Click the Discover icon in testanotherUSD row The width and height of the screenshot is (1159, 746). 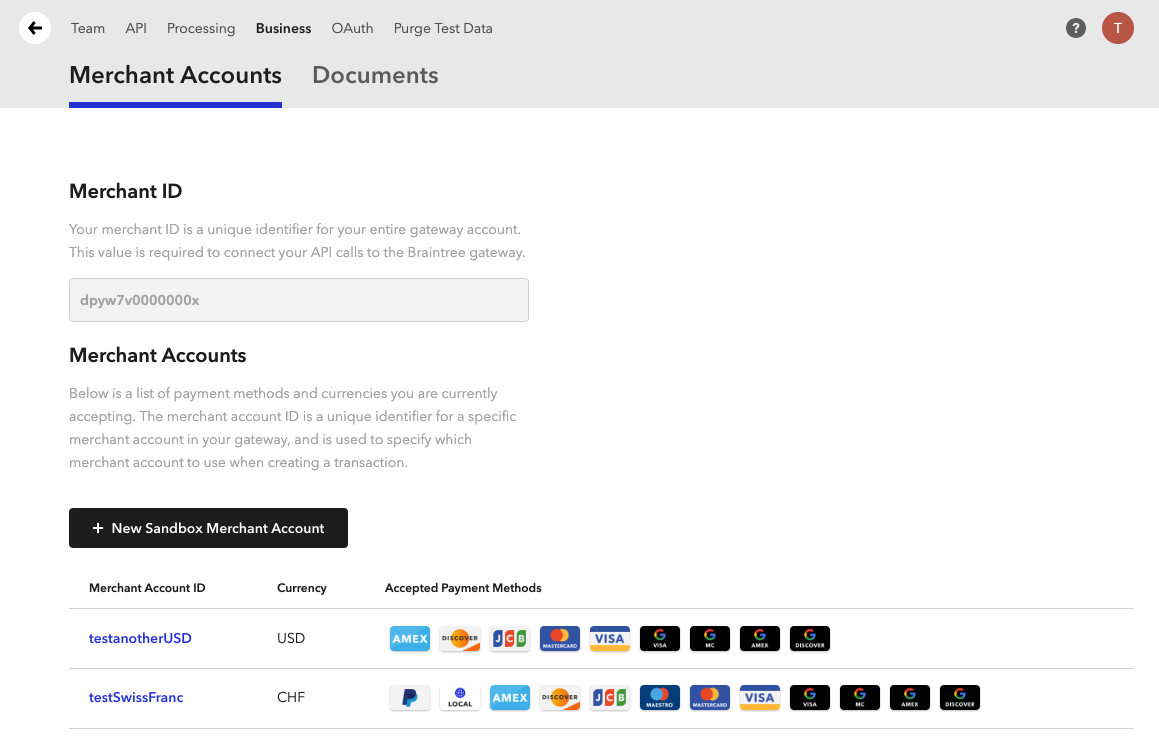pyautogui.click(x=459, y=638)
